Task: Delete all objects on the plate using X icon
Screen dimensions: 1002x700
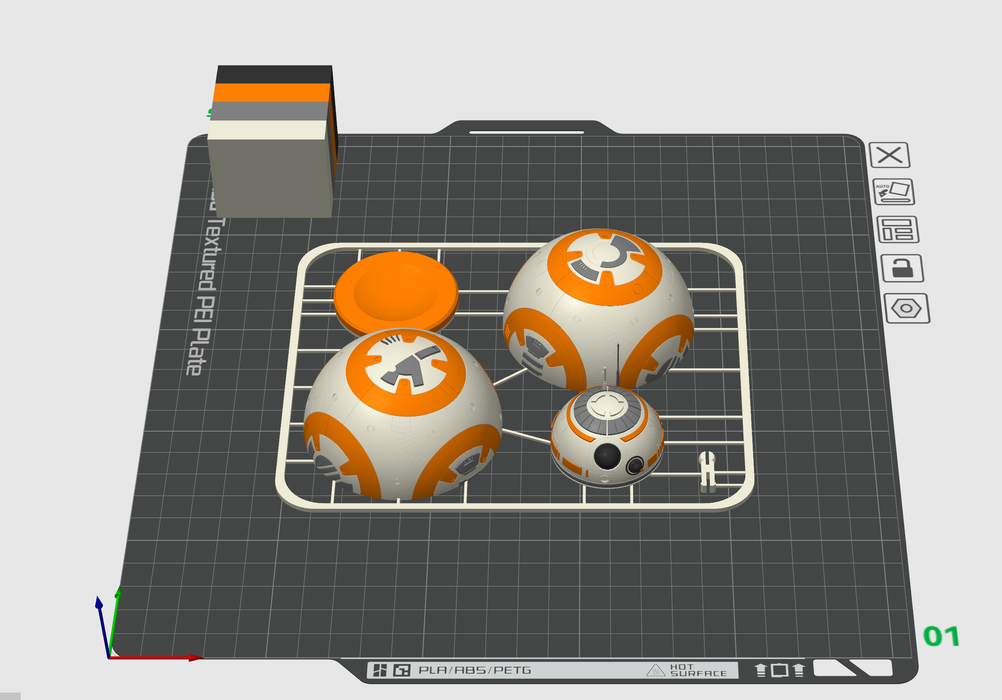Action: tap(890, 153)
